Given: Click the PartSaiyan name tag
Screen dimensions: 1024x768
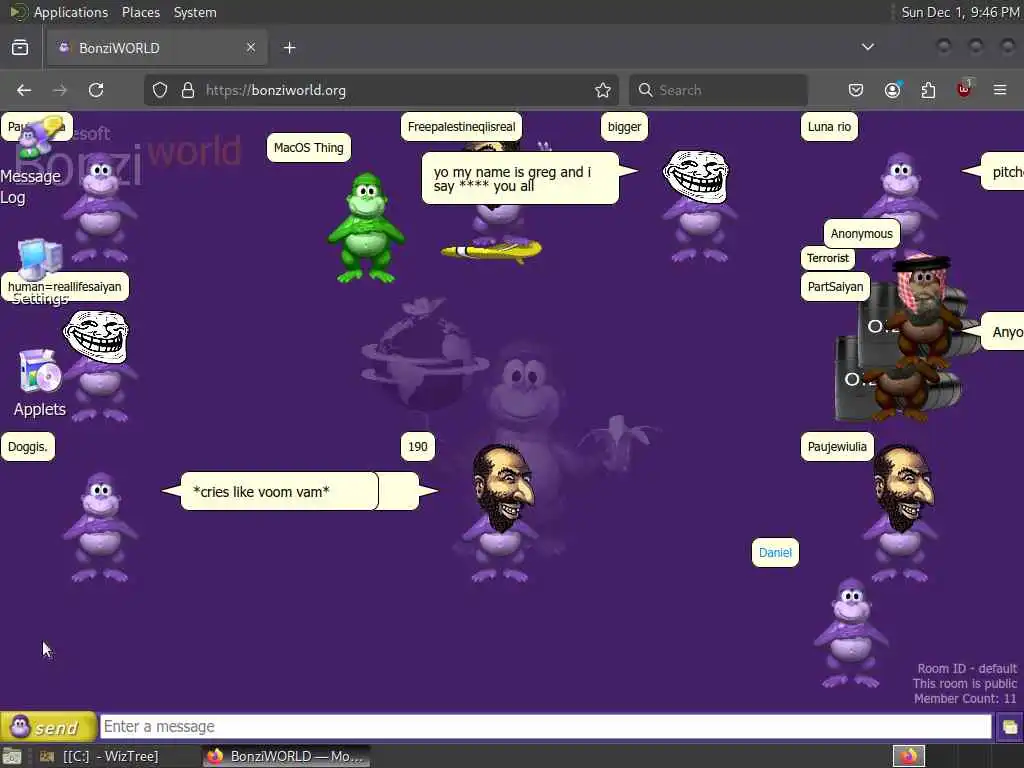Looking at the screenshot, I should click(835, 287).
